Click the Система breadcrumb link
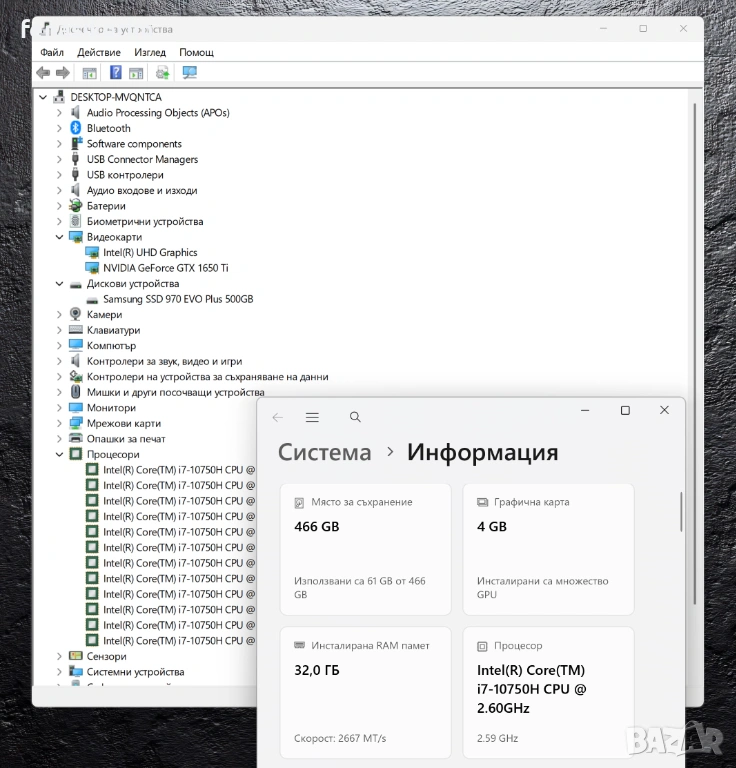Screen dimensions: 736x768 (324, 452)
